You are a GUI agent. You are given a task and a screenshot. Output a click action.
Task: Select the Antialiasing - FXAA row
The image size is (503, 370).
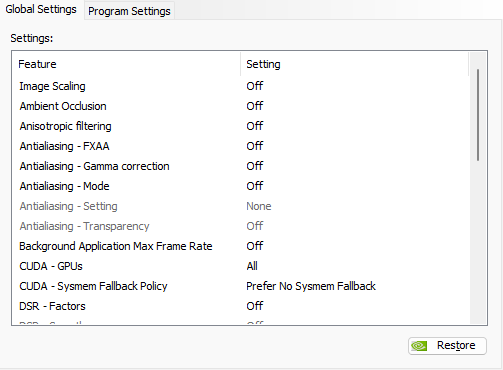coord(241,146)
